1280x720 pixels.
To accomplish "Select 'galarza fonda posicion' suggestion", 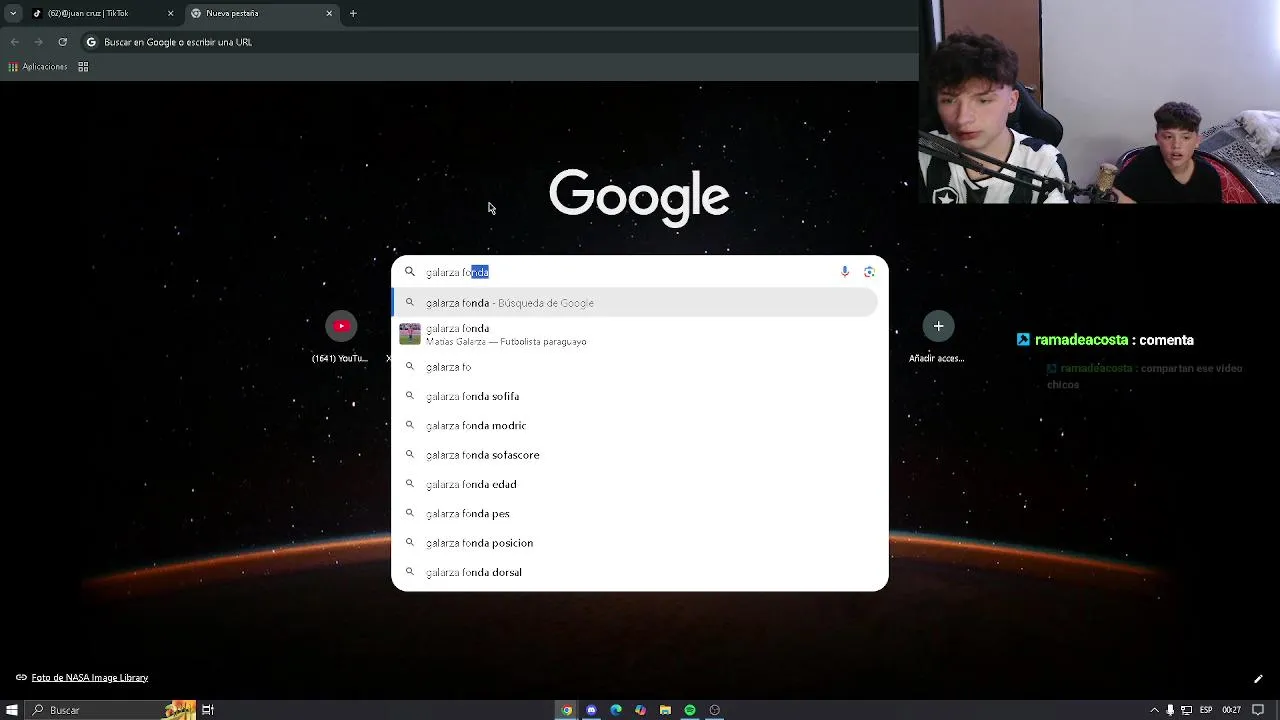I will pos(636,543).
